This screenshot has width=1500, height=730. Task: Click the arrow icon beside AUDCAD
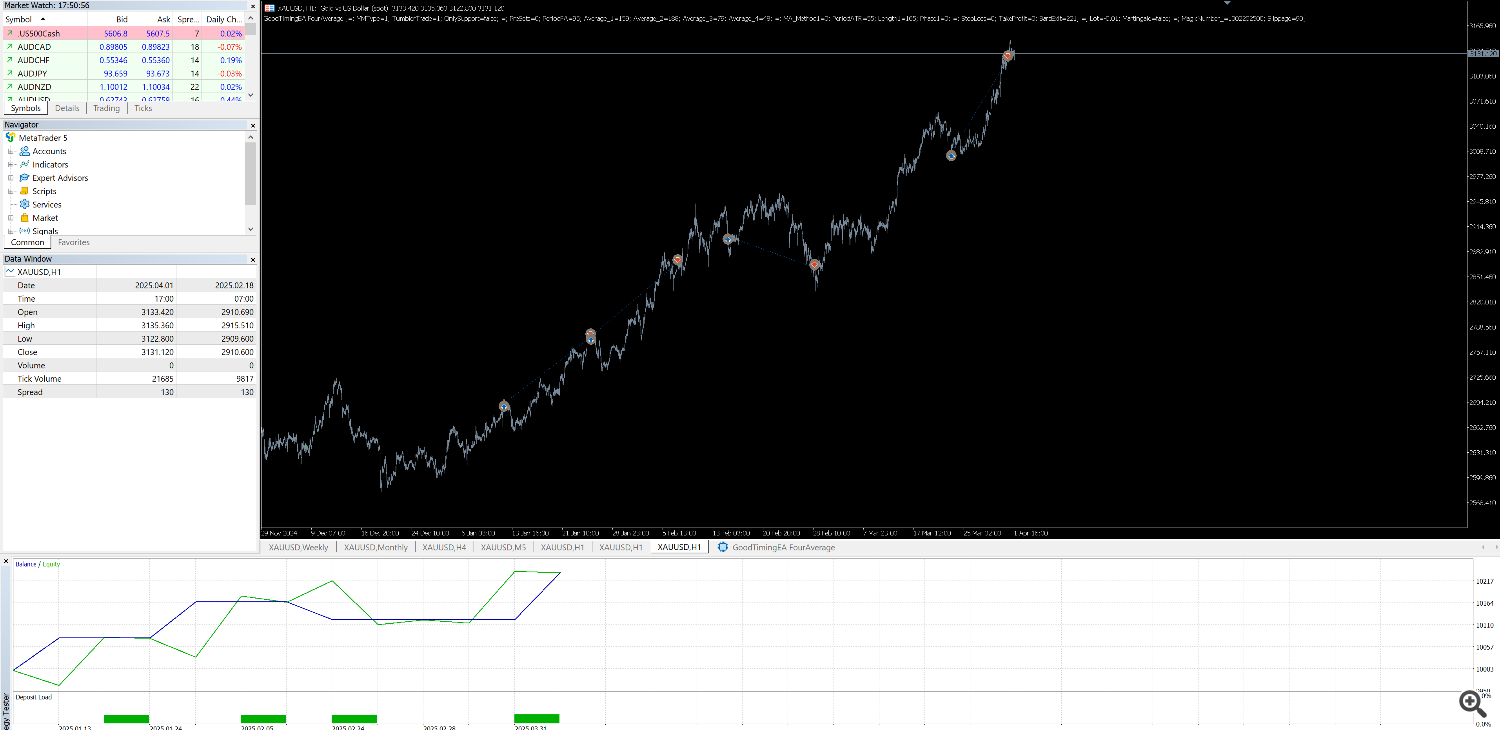pyautogui.click(x=10, y=47)
